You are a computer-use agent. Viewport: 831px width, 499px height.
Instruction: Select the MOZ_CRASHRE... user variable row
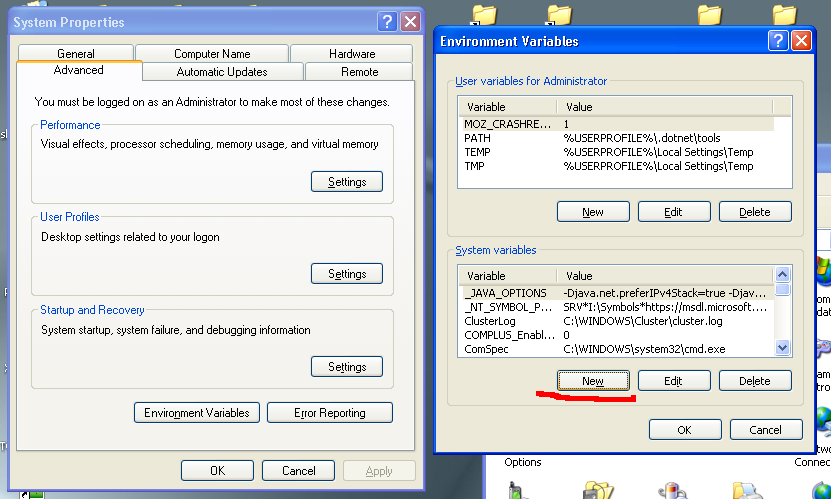tap(617, 124)
